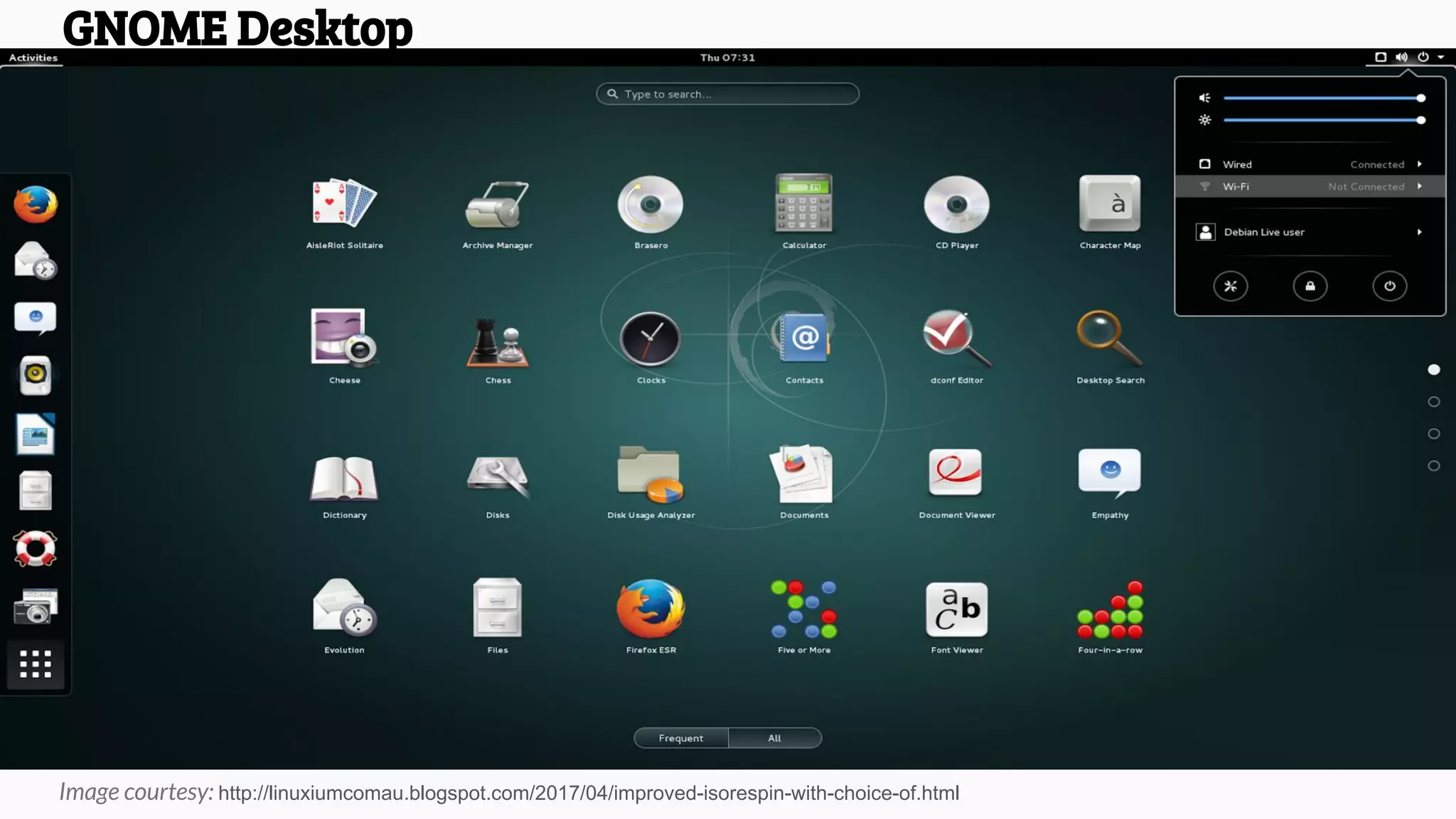Click the volume icon in top bar
Screen dimensions: 1456x819
pyautogui.click(x=1402, y=58)
